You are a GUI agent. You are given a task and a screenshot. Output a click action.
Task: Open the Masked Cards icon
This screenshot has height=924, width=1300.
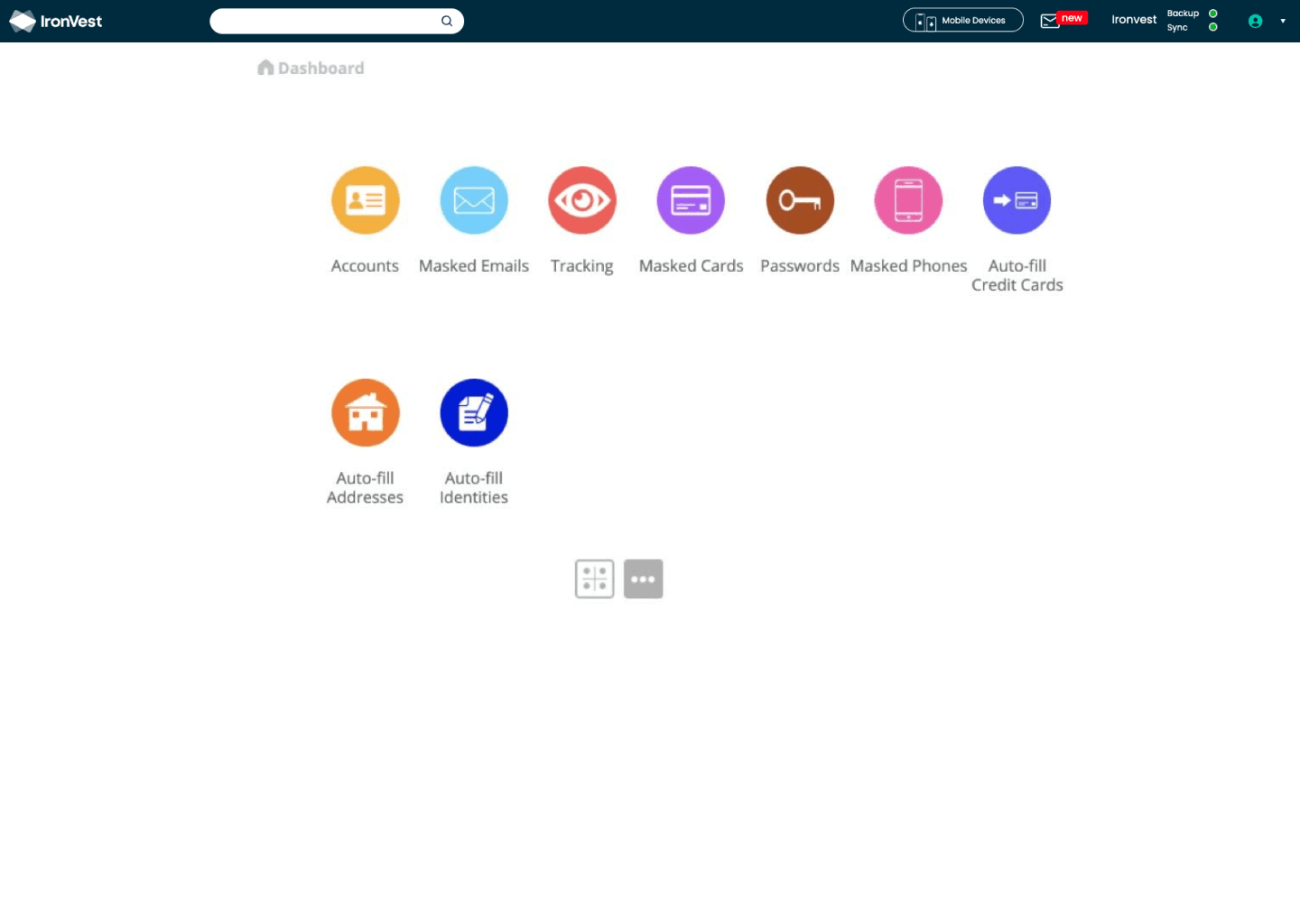pos(691,200)
